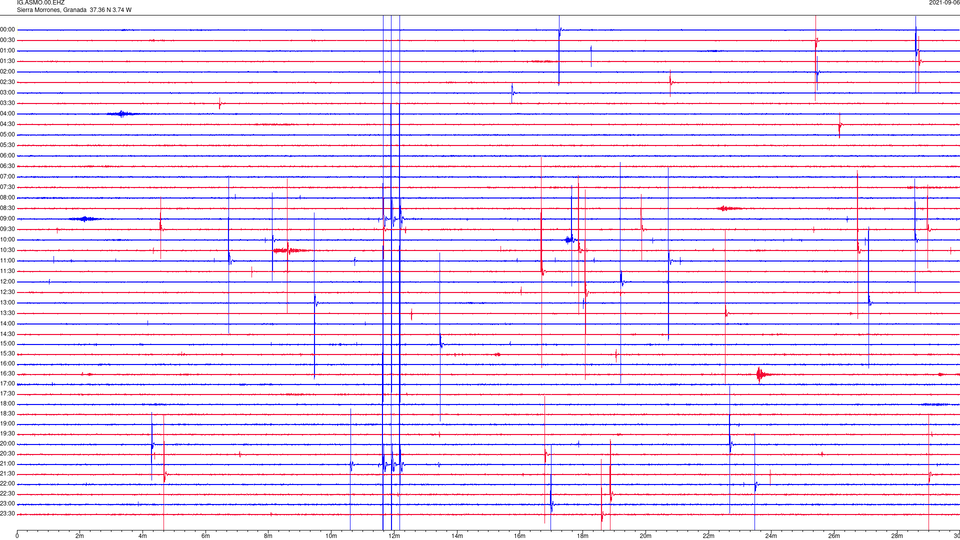Select the 22m axis tick label
The image size is (960, 540).
point(708,536)
